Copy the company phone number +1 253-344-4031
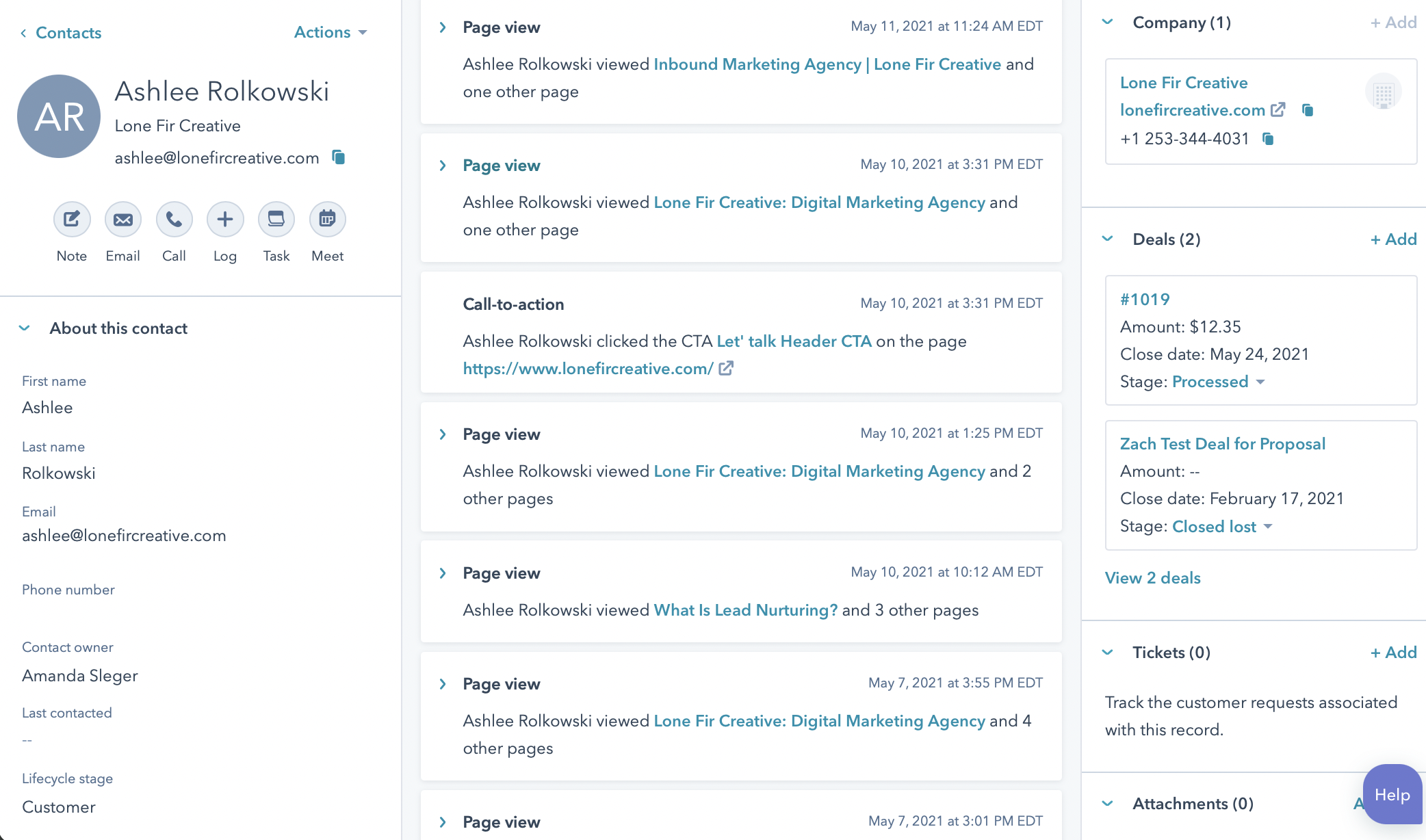This screenshot has height=840, width=1426. click(1268, 139)
